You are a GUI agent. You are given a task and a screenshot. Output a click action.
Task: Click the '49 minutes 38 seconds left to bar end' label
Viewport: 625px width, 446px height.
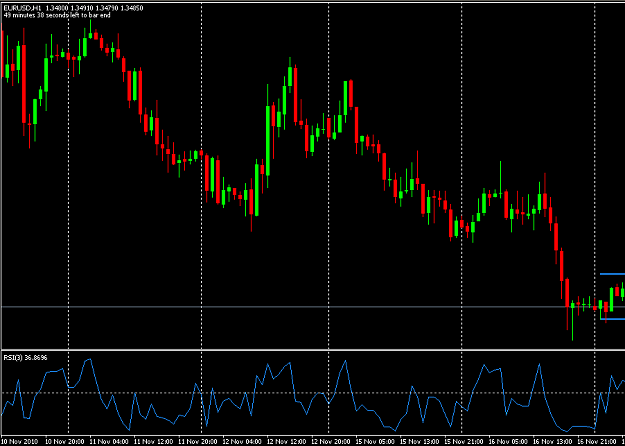[x=57, y=15]
